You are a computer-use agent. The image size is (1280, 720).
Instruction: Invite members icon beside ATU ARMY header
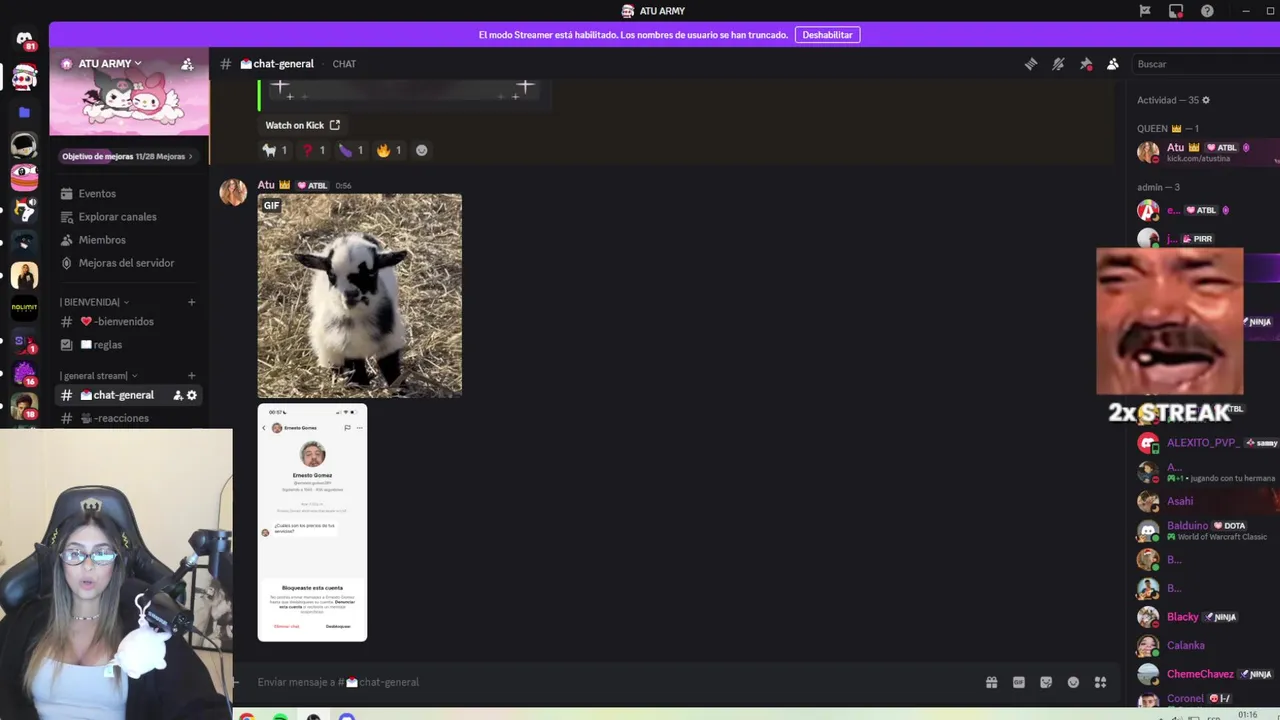pos(187,64)
